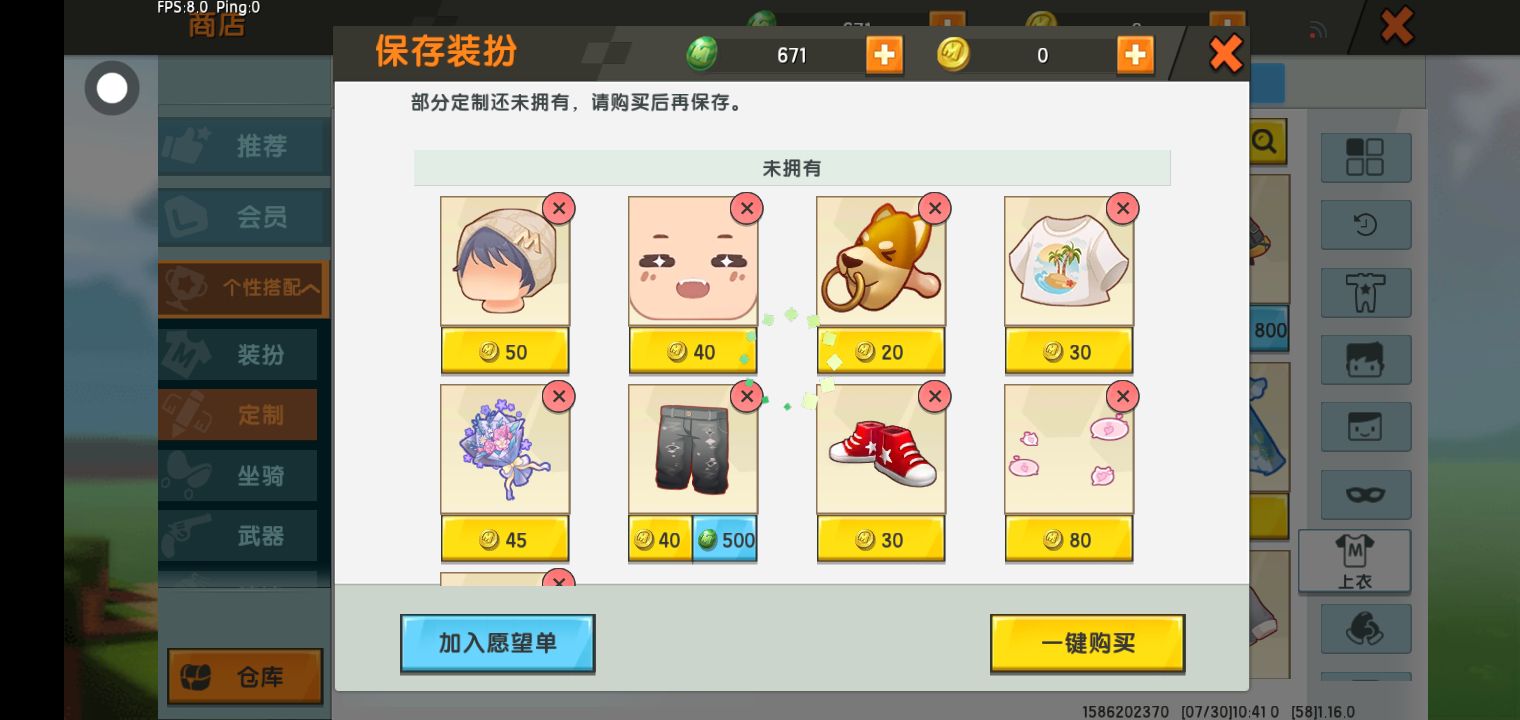Buy black shorts for 40 coins
This screenshot has width=1520, height=720.
click(660, 540)
